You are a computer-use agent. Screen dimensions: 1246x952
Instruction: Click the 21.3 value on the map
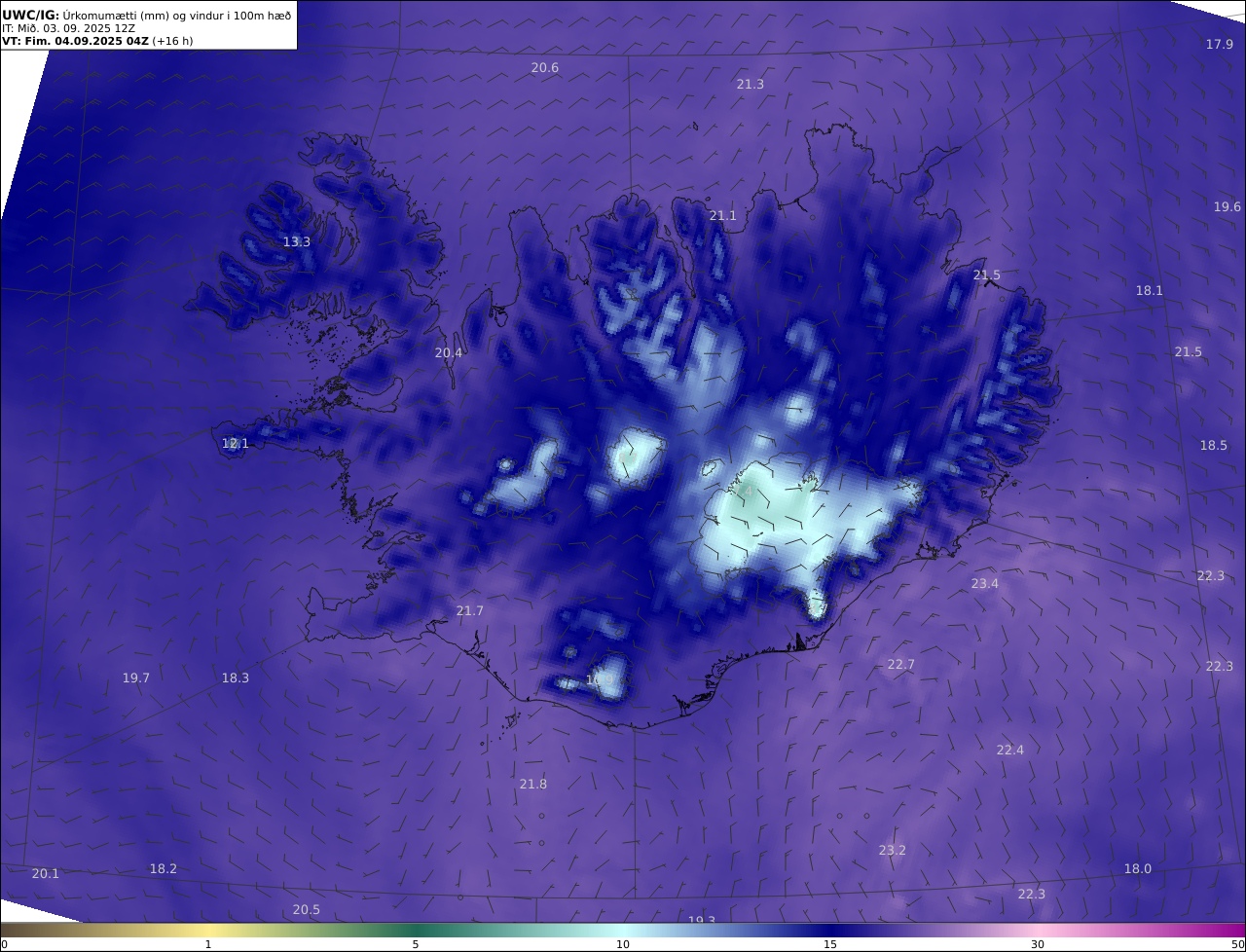pos(750,84)
